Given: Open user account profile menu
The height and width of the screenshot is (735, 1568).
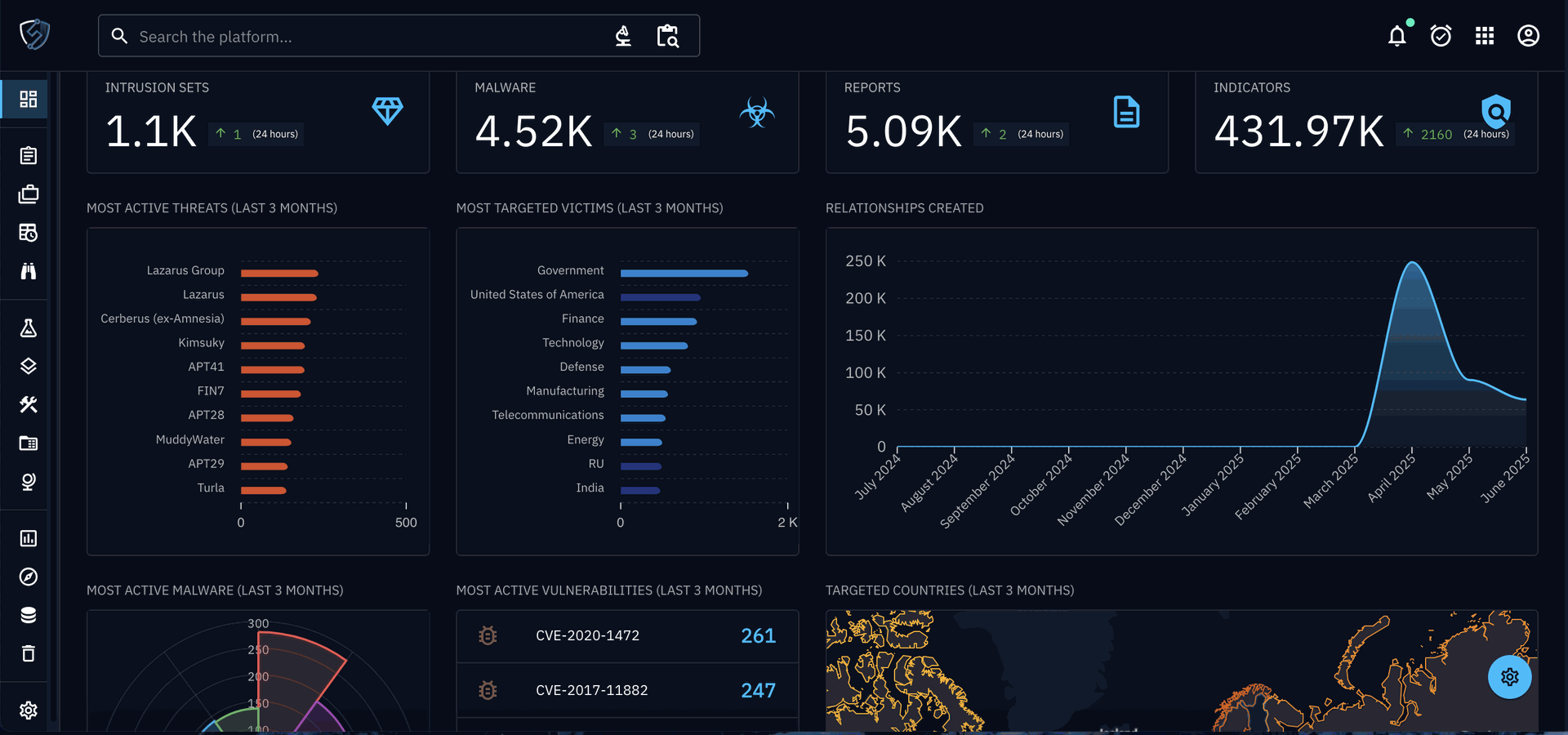Looking at the screenshot, I should pos(1528,36).
